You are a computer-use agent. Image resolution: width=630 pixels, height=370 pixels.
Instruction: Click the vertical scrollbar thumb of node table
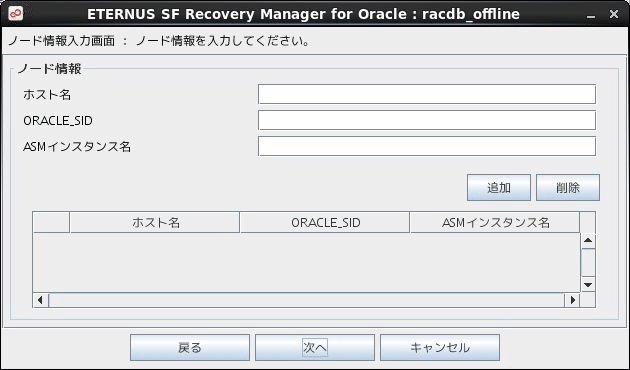point(588,262)
